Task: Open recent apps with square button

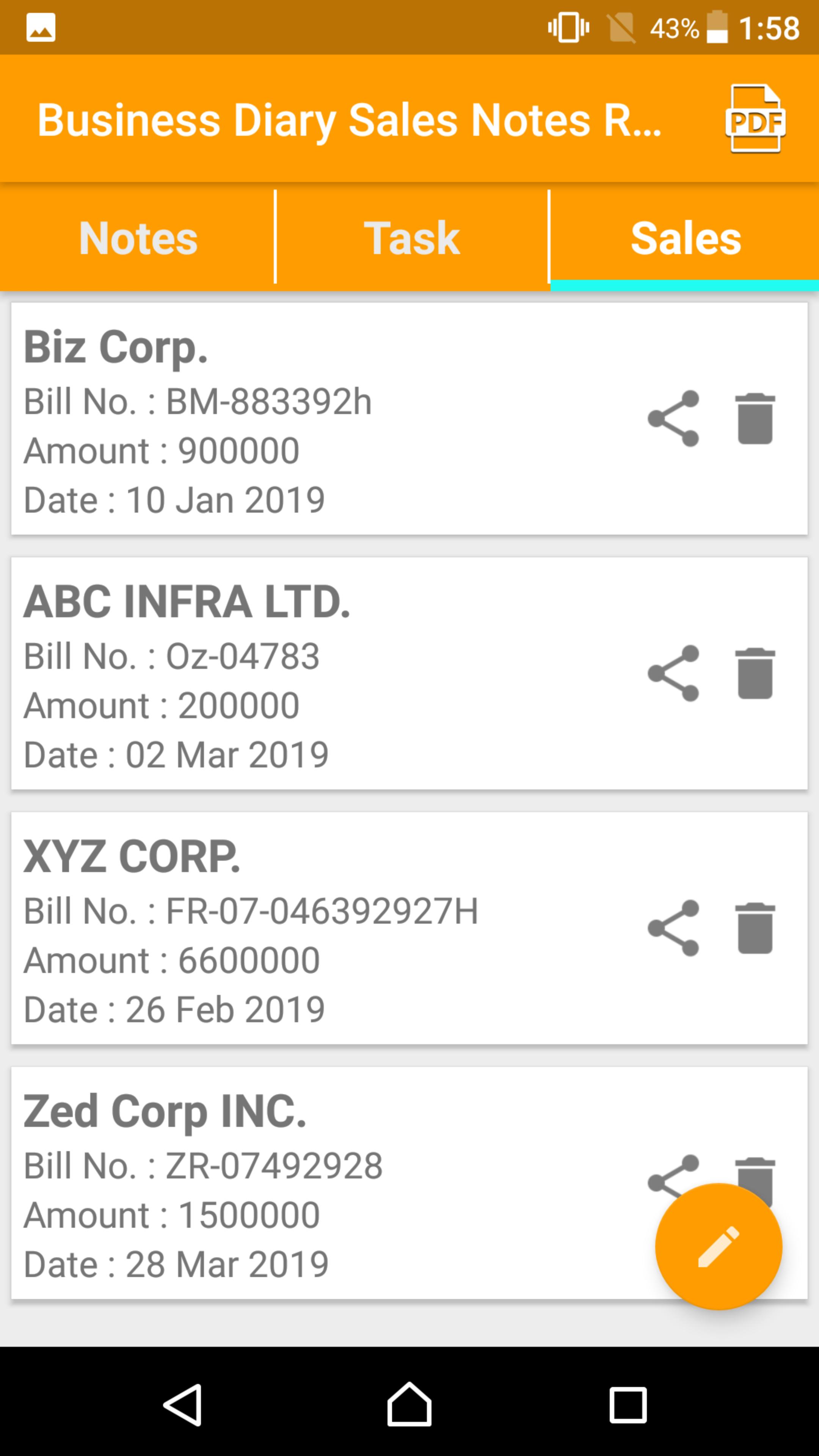Action: coord(628,1404)
